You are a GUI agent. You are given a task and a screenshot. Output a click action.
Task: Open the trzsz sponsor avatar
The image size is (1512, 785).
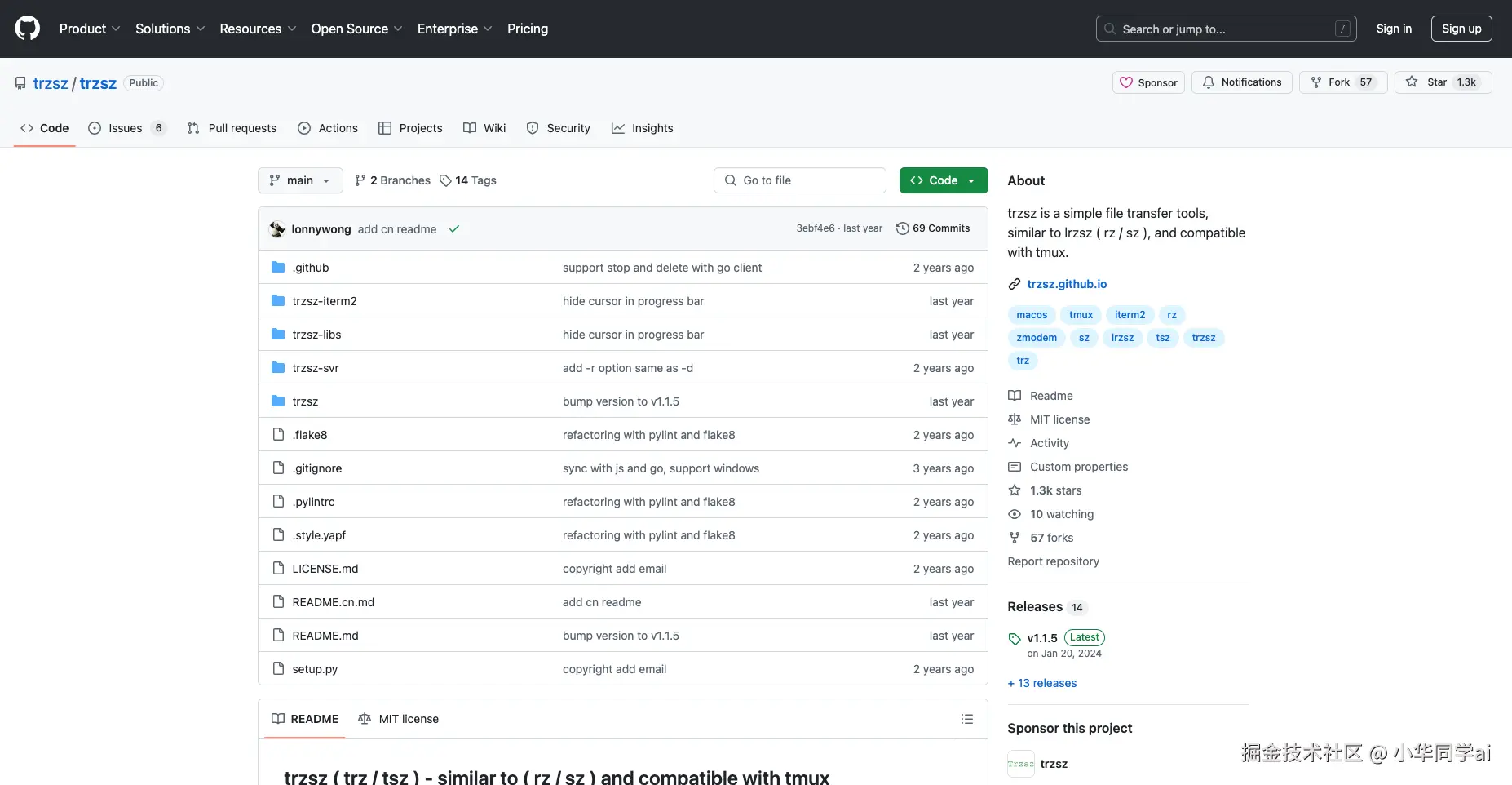coord(1021,764)
